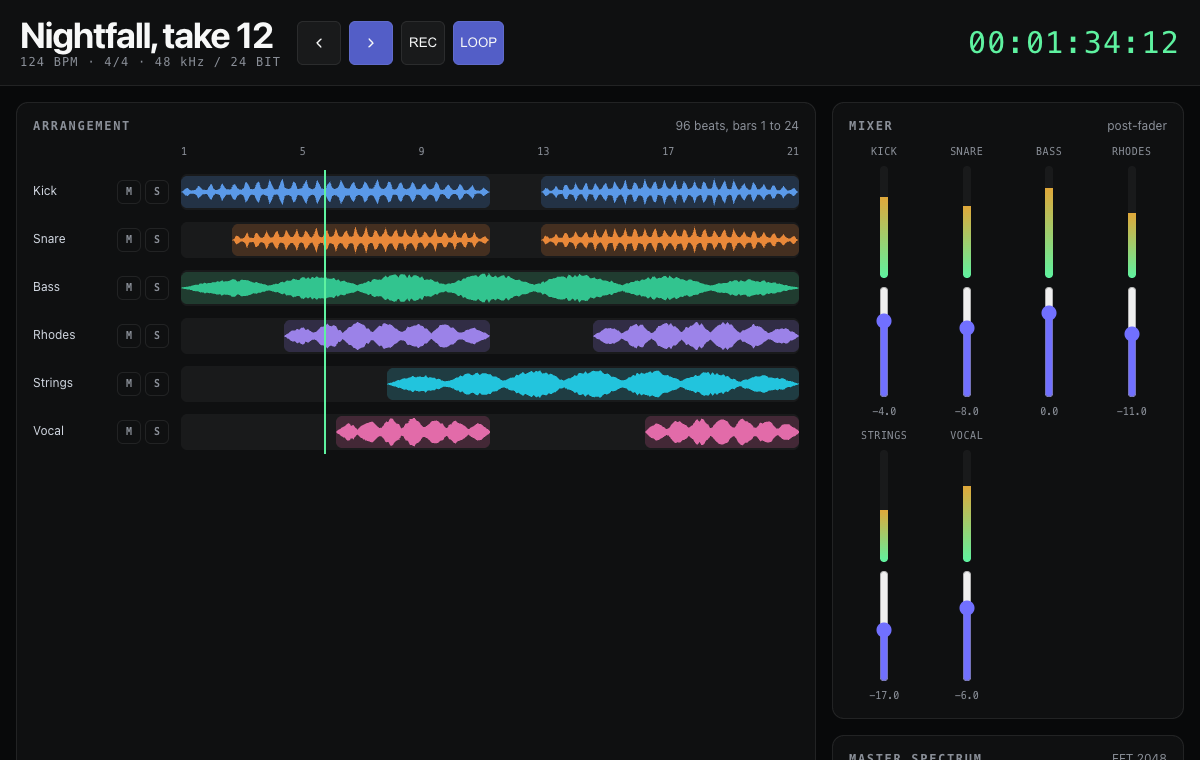Mute the Vocal track
This screenshot has height=760, width=1200.
129,432
